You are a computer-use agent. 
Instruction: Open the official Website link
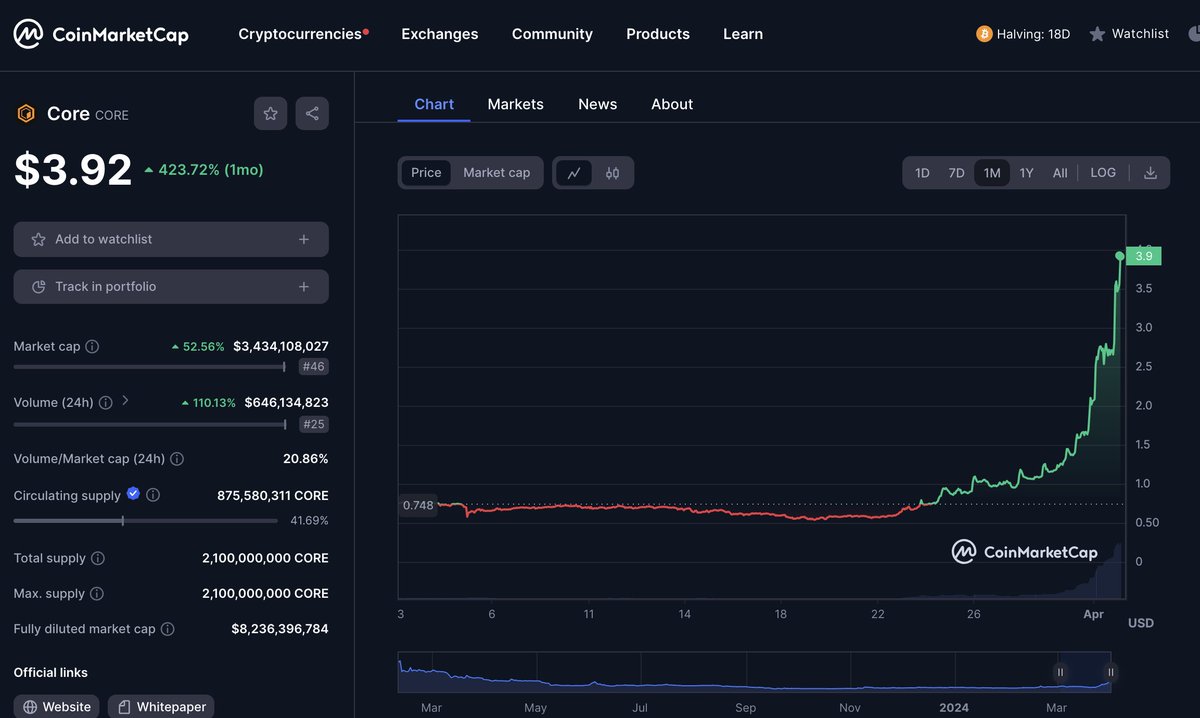pos(57,707)
